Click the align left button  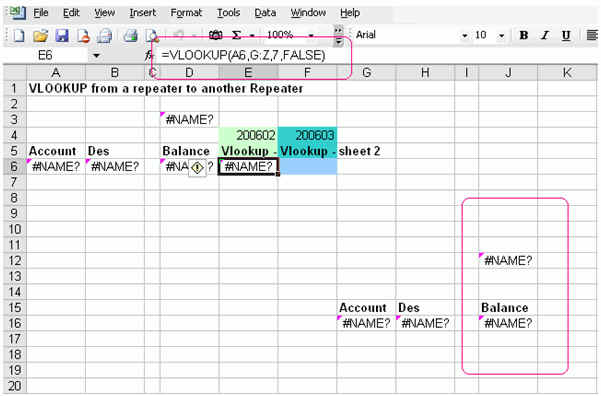click(592, 35)
